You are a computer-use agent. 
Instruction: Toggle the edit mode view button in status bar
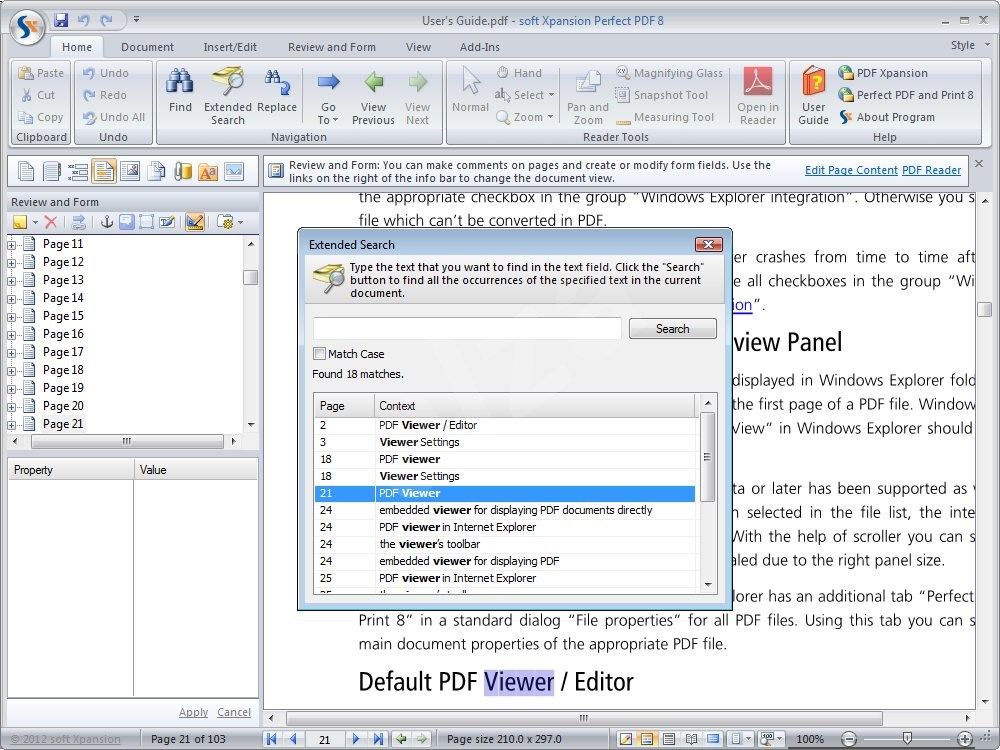[x=626, y=739]
